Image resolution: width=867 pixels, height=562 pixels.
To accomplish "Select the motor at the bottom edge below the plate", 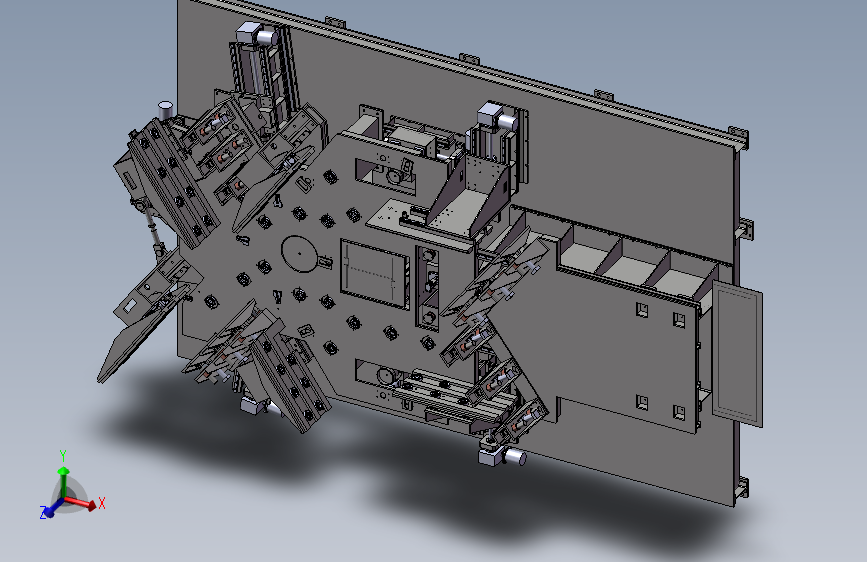I will click(502, 456).
